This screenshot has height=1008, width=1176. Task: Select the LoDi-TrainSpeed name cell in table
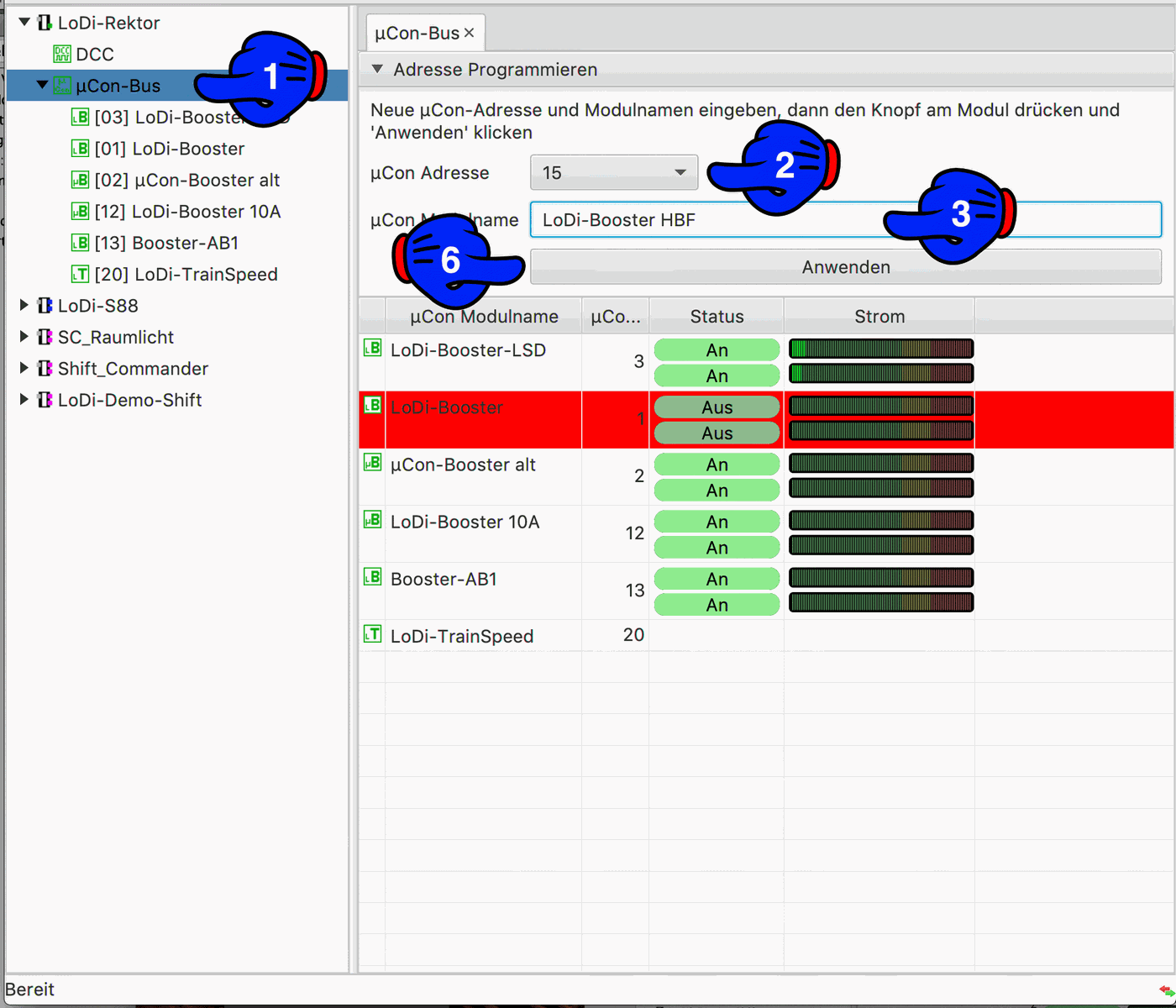pyautogui.click(x=483, y=636)
